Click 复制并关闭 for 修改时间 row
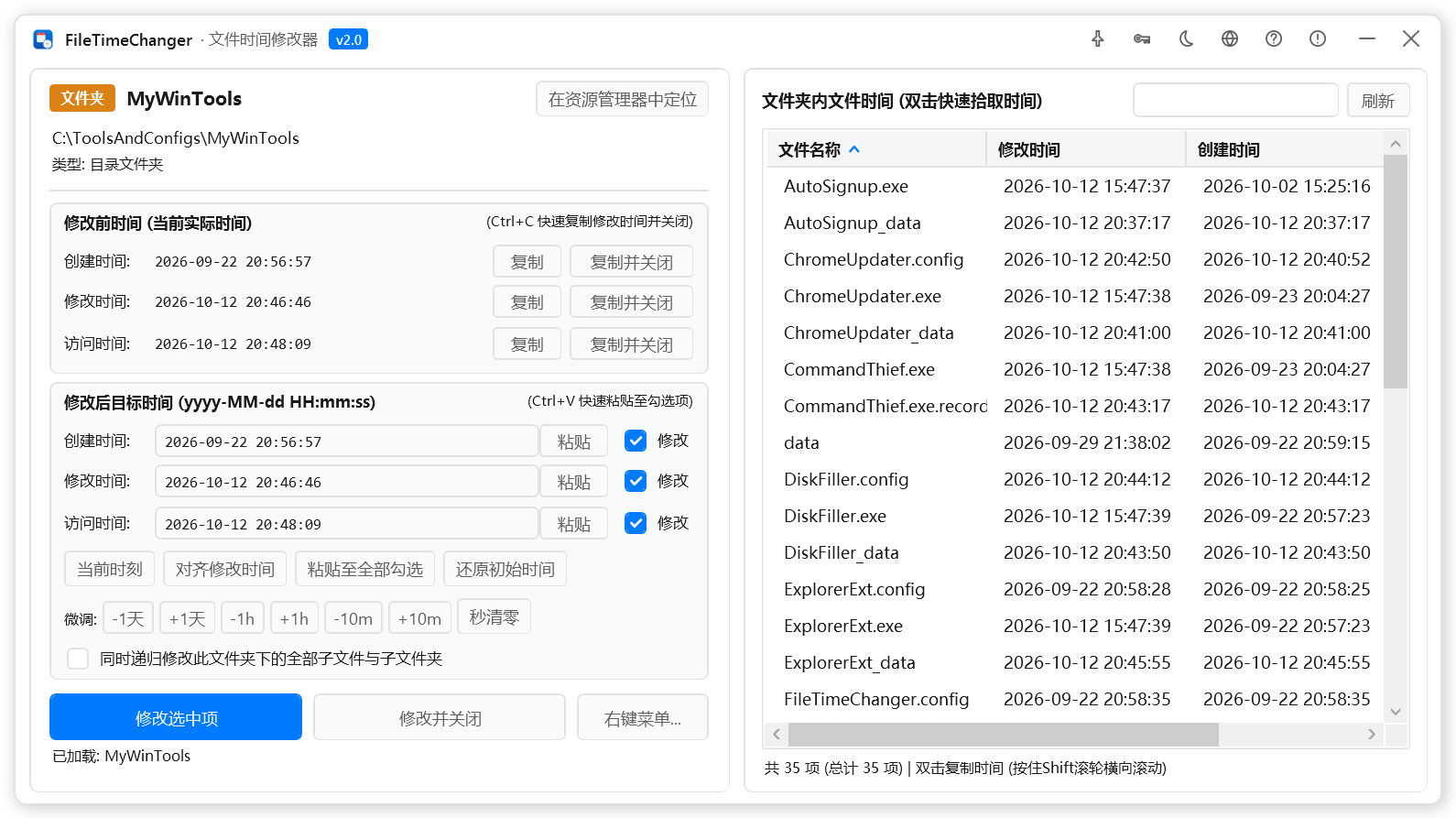This screenshot has height=818, width=1456. click(x=631, y=301)
